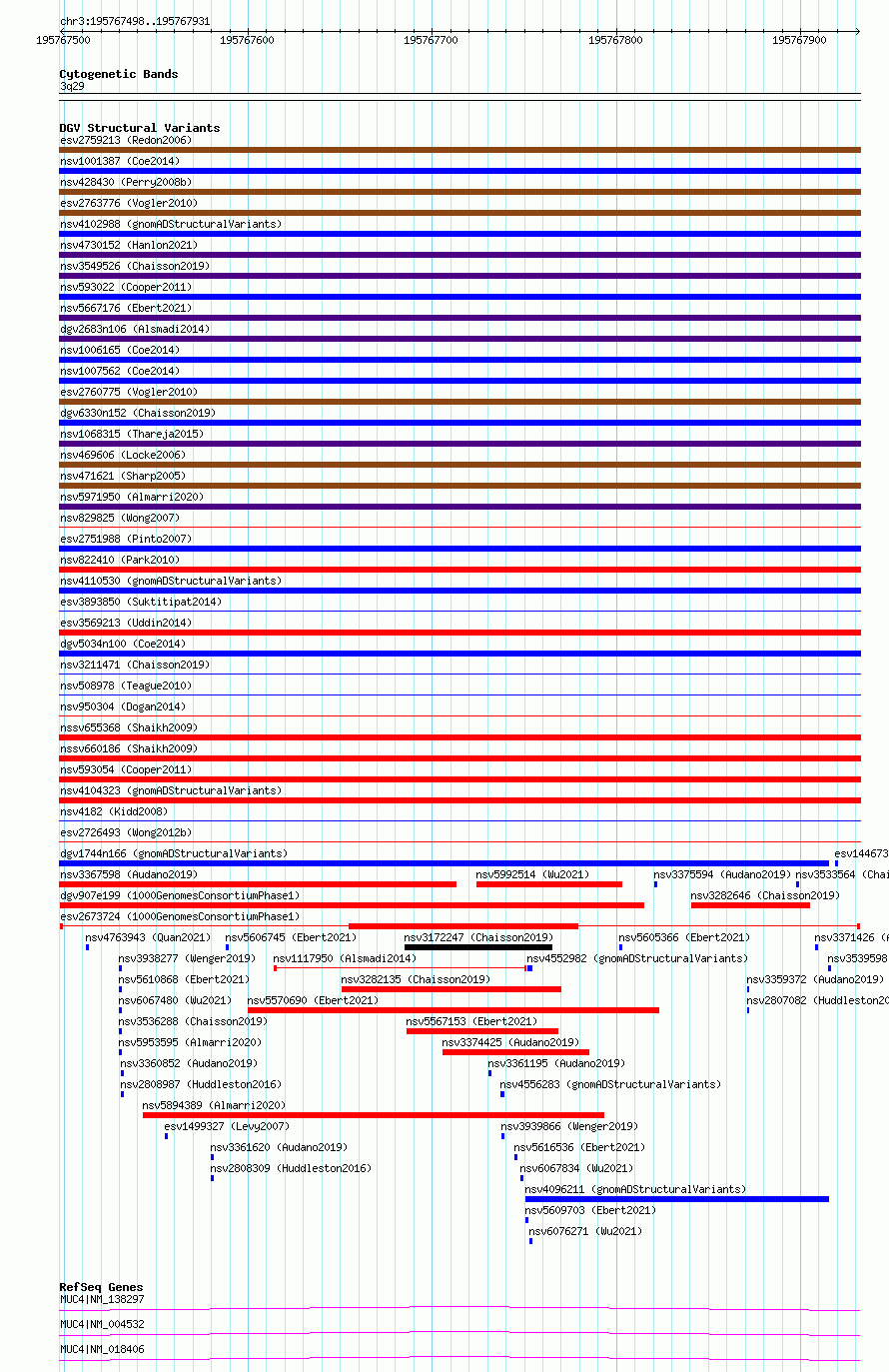Click the black nsv3172247 (Chaisson2019) bar
This screenshot has width=889, height=1372.
478,947
